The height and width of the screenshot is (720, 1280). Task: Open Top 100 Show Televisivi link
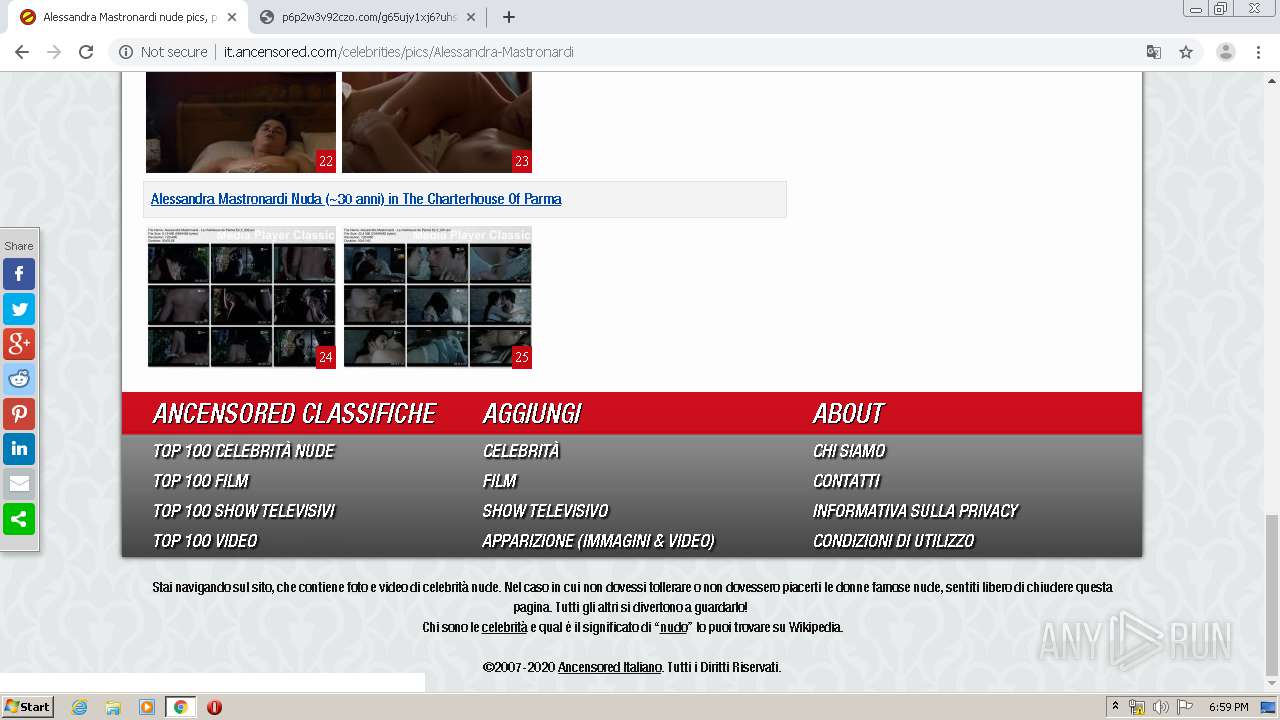[x=243, y=511]
